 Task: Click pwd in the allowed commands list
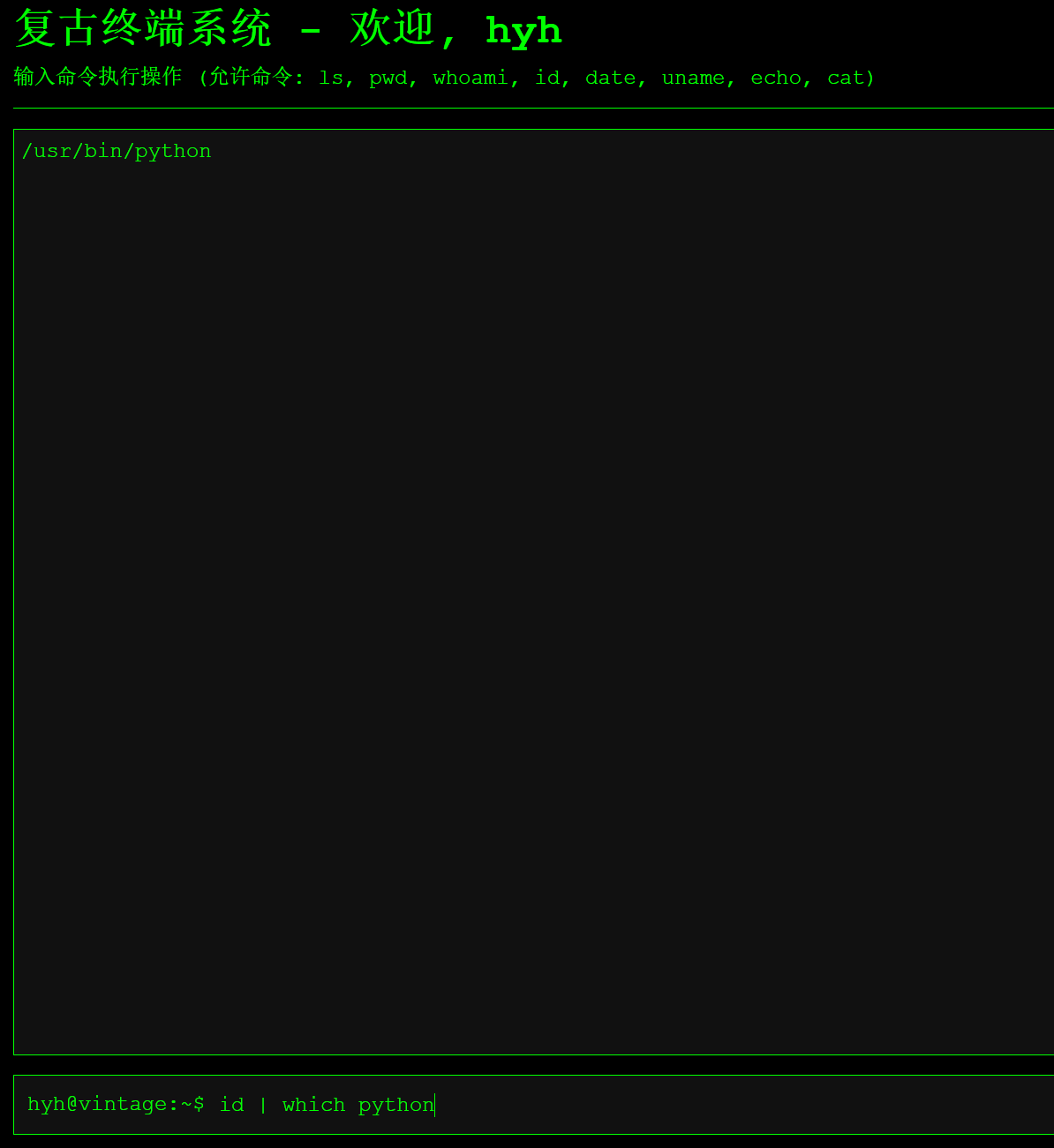pyautogui.click(x=388, y=79)
